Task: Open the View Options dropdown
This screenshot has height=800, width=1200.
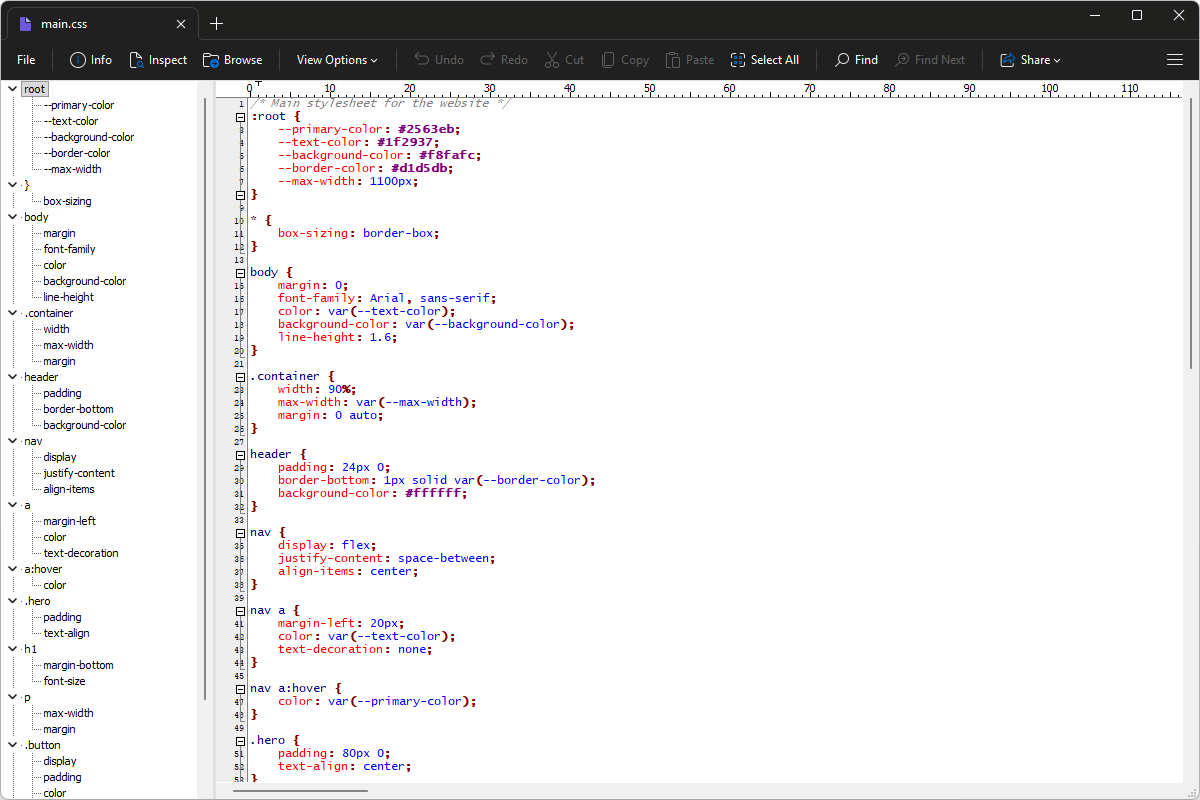Action: click(x=337, y=60)
